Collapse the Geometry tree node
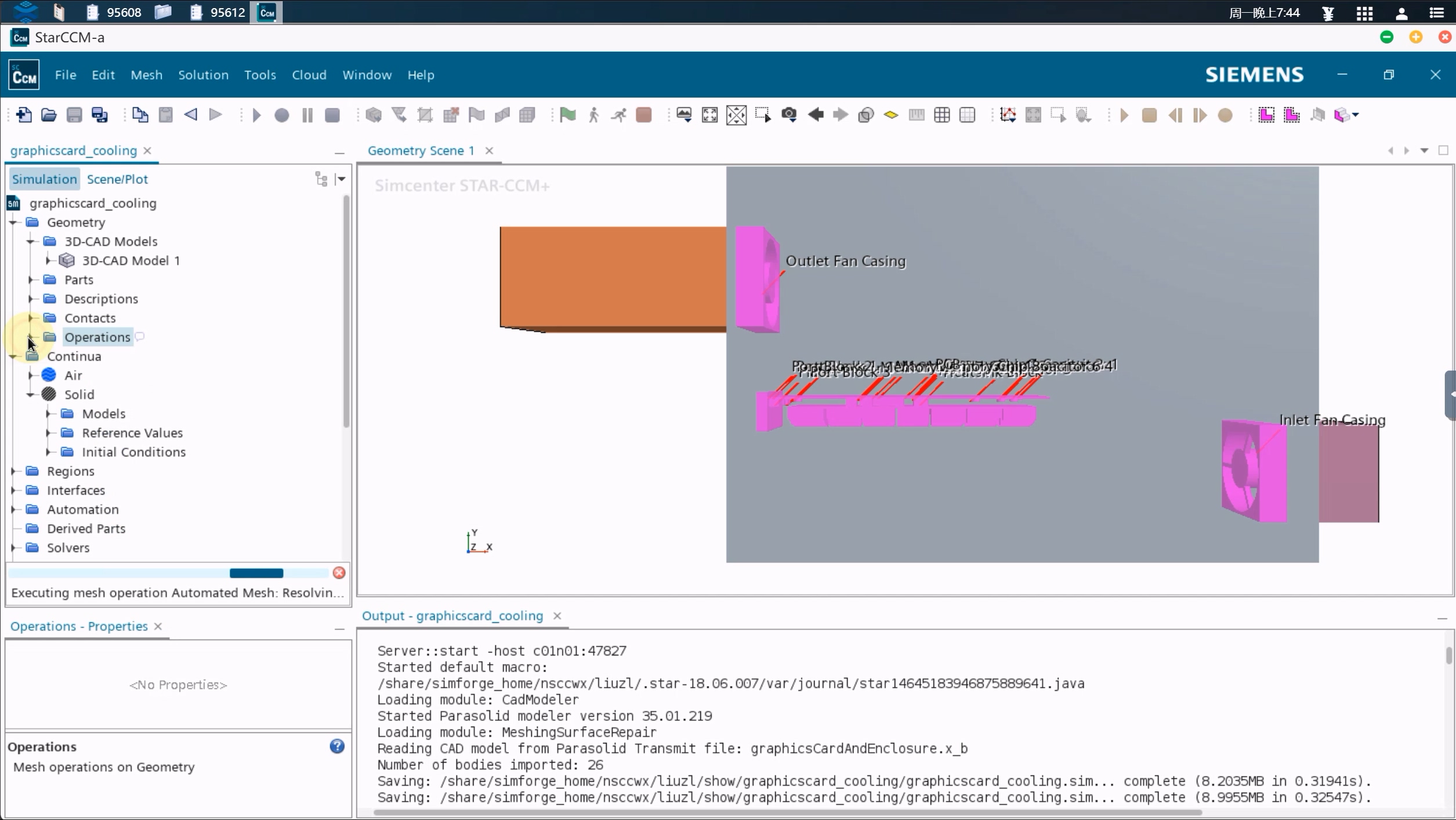The height and width of the screenshot is (820, 1456). [x=13, y=222]
